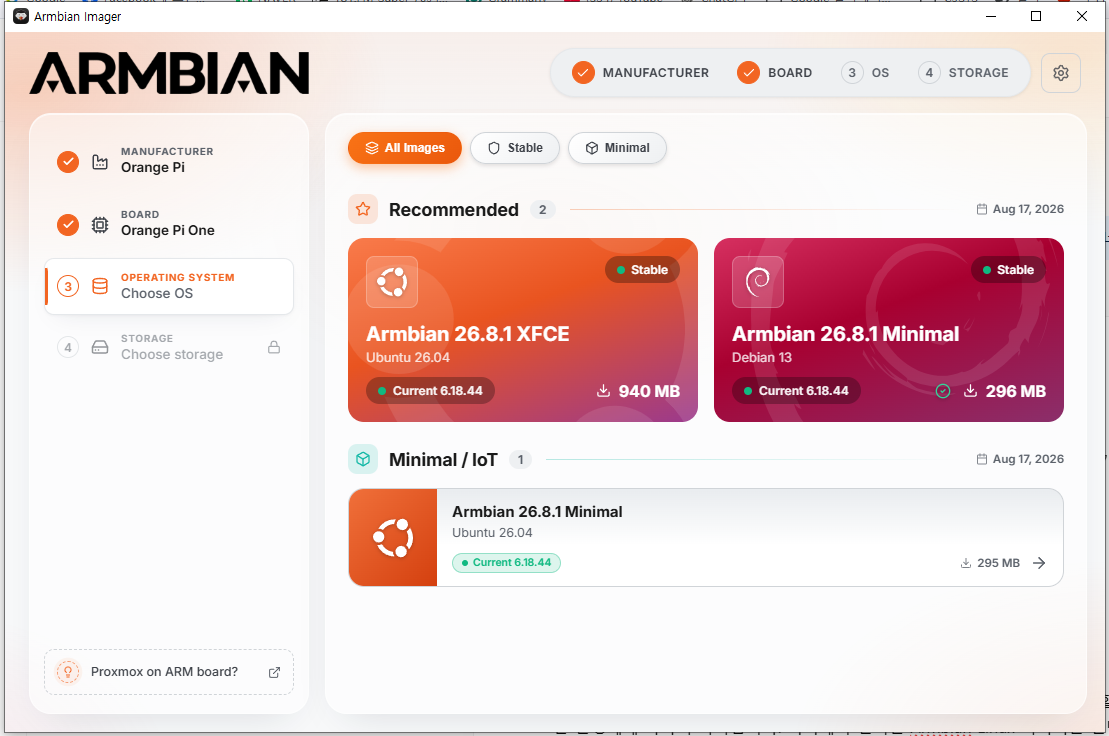The height and width of the screenshot is (736, 1109).
Task: Click Recommended section heading
Action: [453, 210]
